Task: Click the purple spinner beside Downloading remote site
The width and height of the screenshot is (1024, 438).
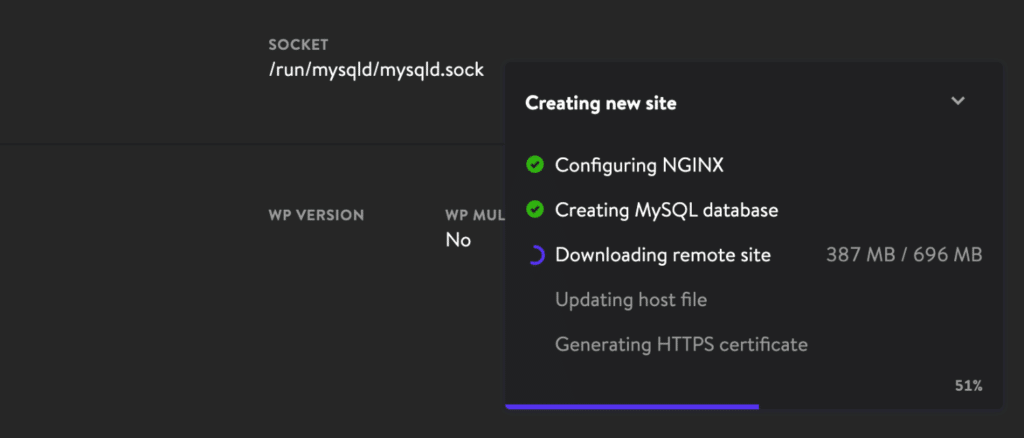Action: click(535, 255)
